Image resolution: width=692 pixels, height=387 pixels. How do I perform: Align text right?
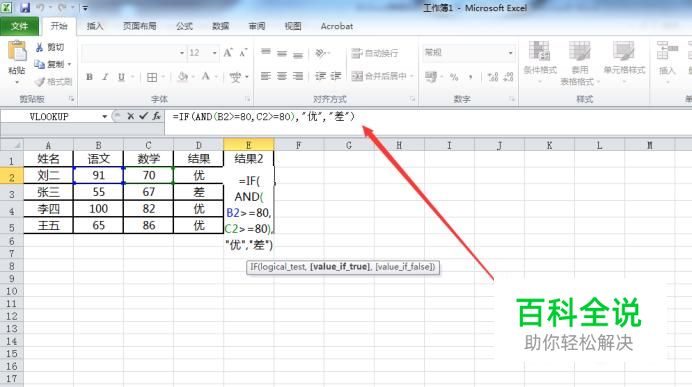coord(298,76)
